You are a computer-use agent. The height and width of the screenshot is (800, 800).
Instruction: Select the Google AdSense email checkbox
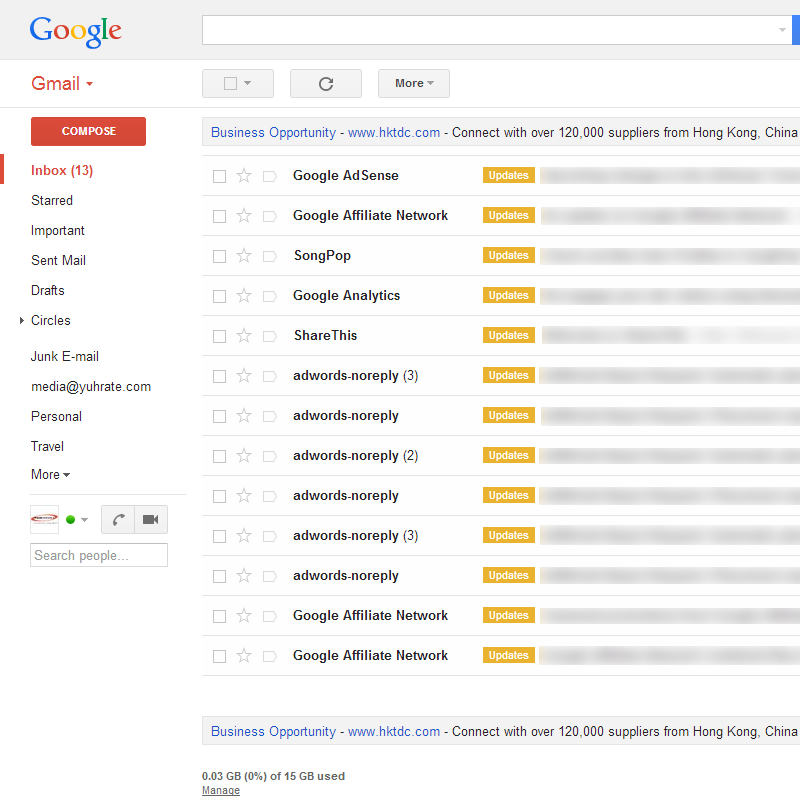coord(219,177)
